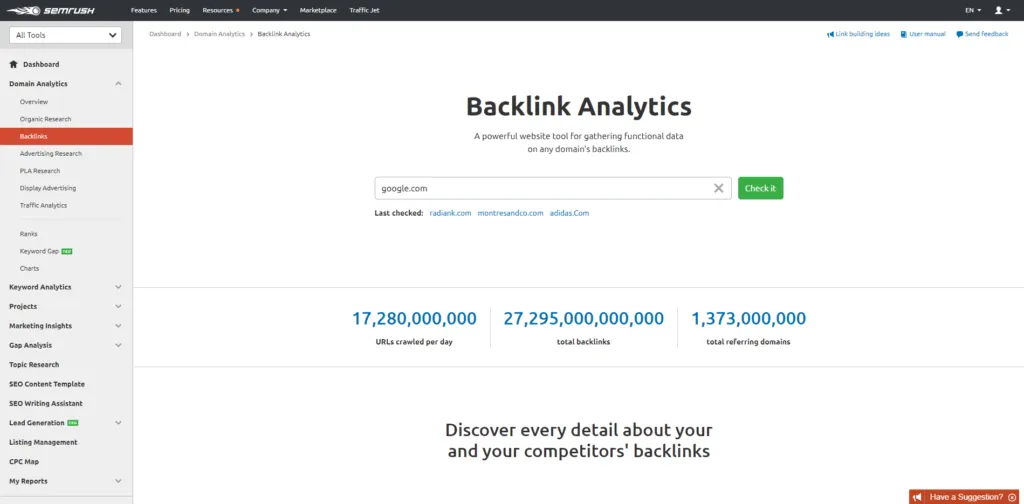Click the Dashboard breadcrumb link
The width and height of the screenshot is (1024, 504).
(x=165, y=34)
